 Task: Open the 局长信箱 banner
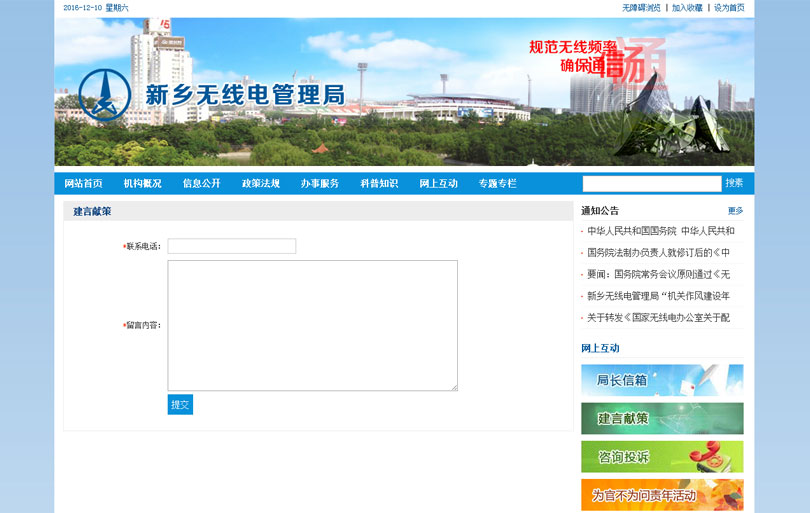tap(661, 380)
